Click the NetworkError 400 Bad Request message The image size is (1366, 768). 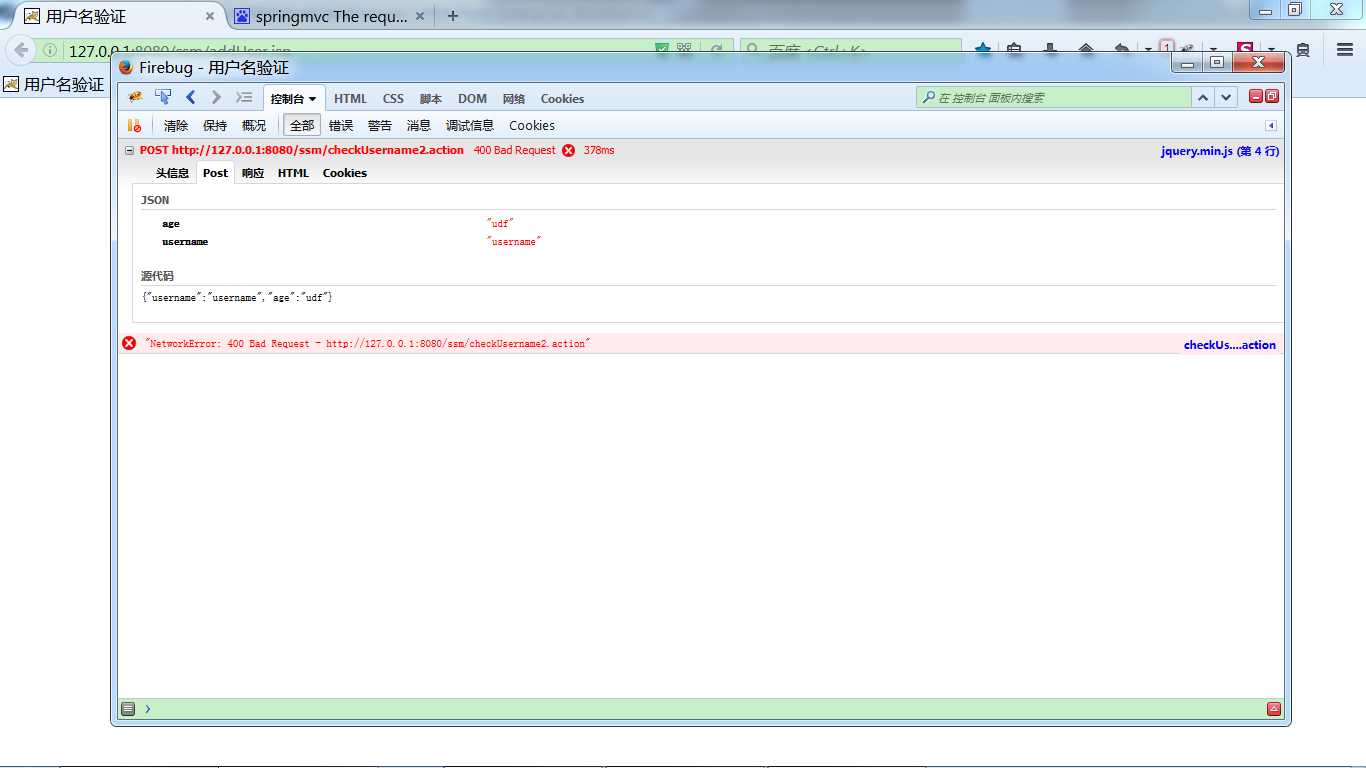(x=368, y=343)
